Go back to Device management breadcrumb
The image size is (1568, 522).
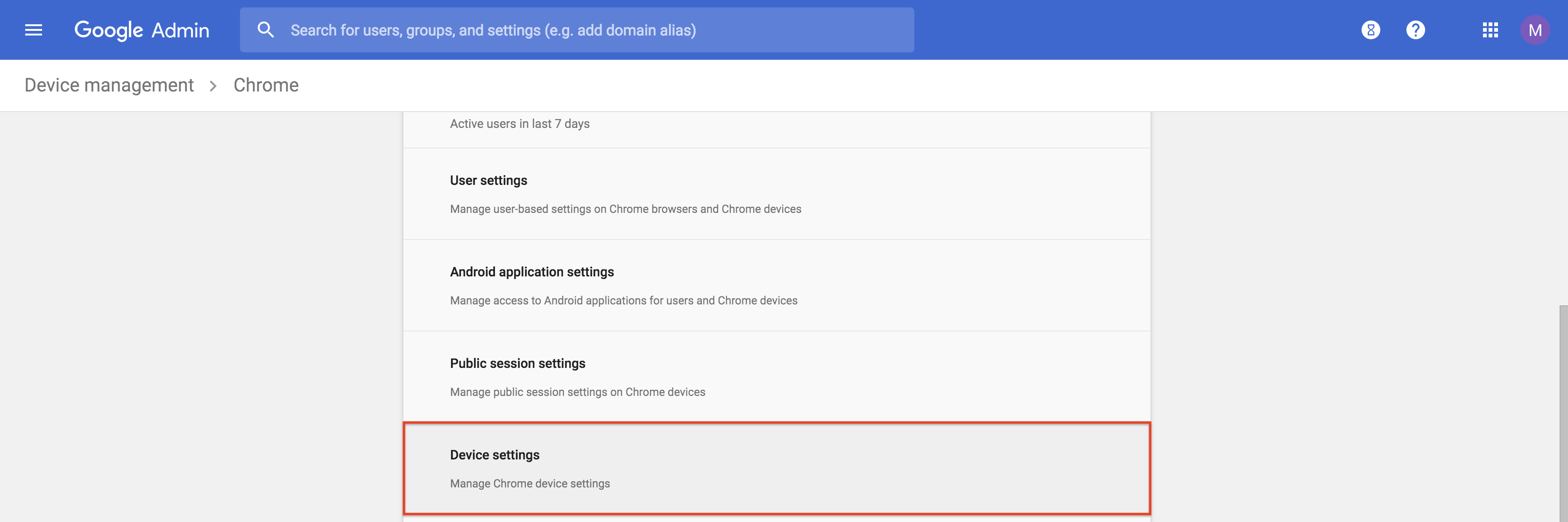(x=109, y=85)
